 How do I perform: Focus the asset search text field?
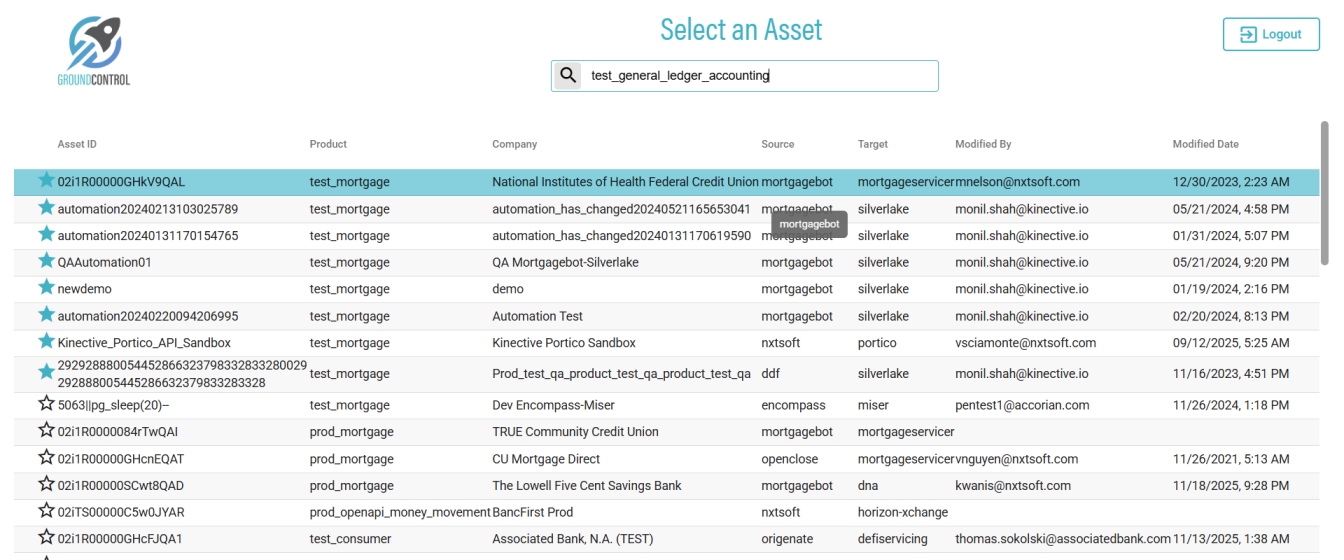(760, 76)
